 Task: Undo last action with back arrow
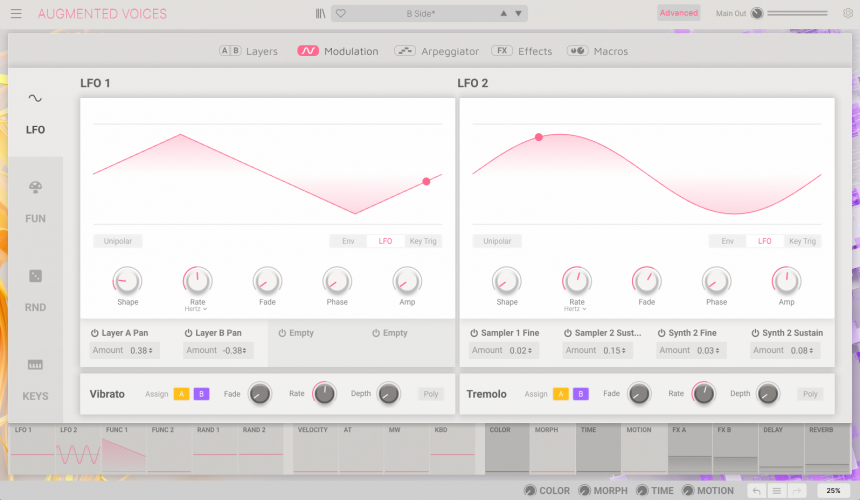(x=756, y=491)
